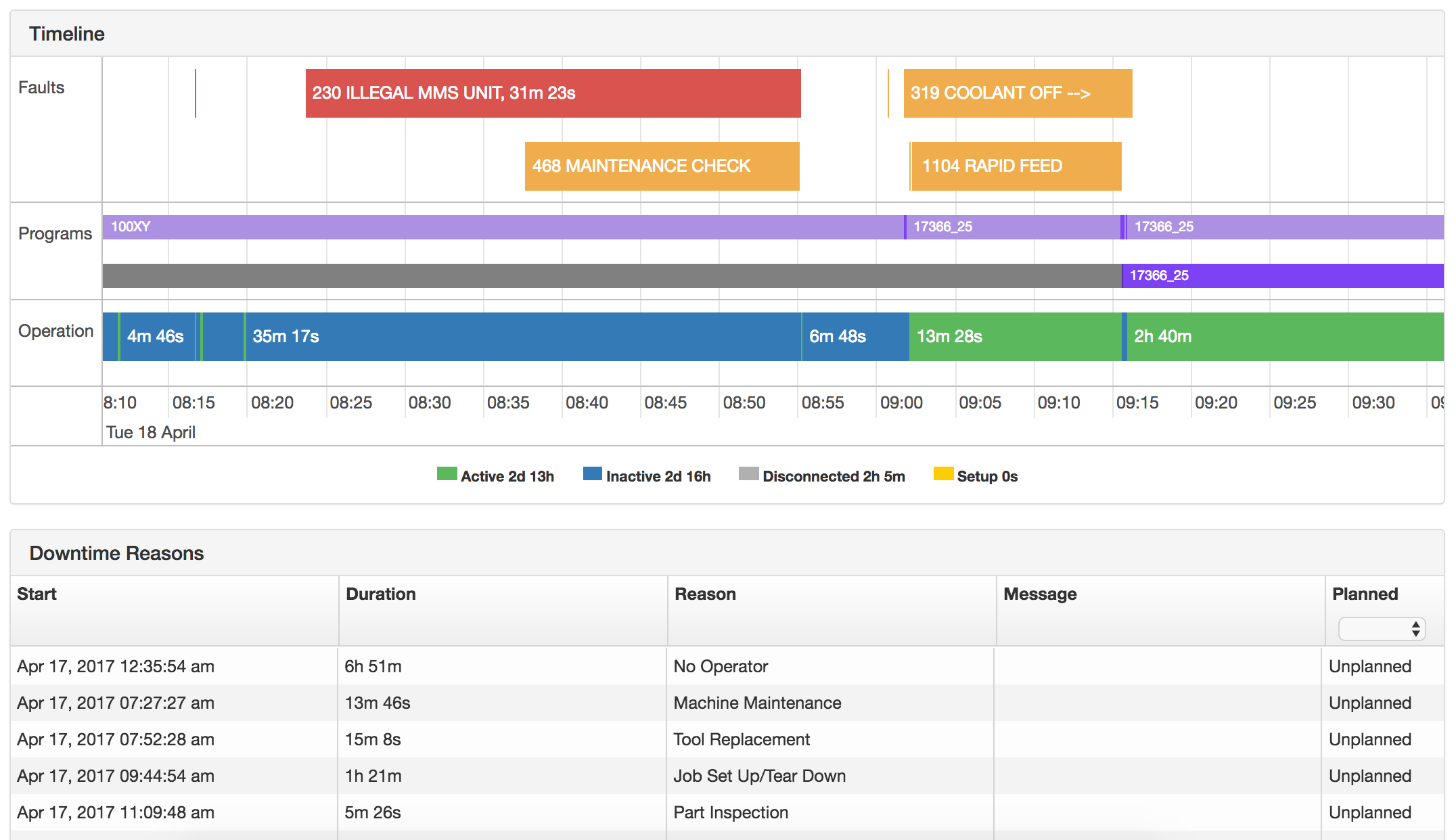The width and height of the screenshot is (1456, 840).
Task: Select the 100XY program bar
Action: pyautogui.click(x=502, y=227)
